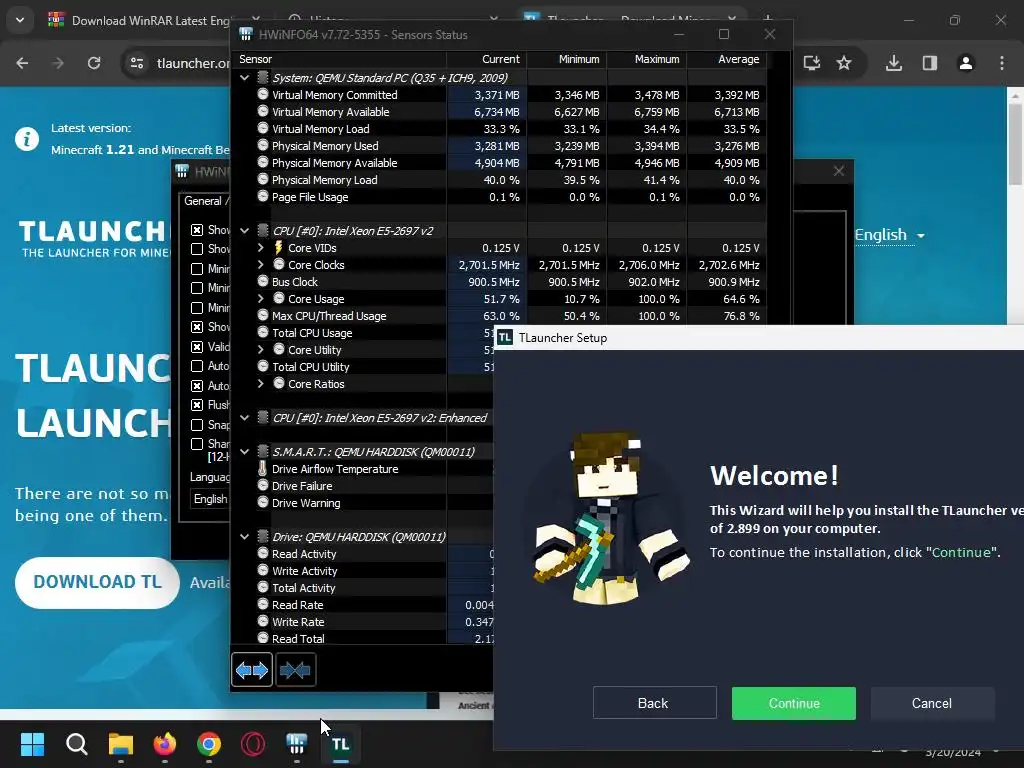Toggle first Minin checkbox in settings
The height and width of the screenshot is (768, 1024).
pyautogui.click(x=197, y=268)
